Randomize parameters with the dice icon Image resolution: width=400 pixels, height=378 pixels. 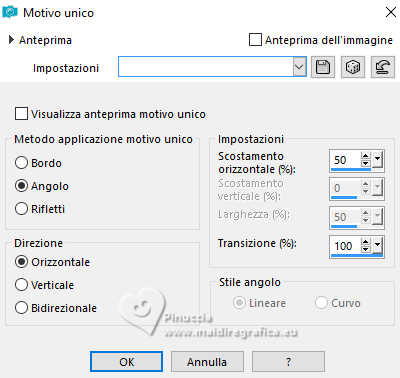(x=353, y=67)
